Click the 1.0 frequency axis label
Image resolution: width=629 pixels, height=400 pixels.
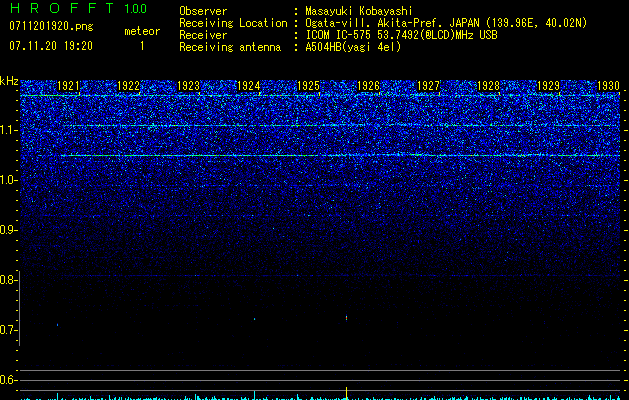point(7,181)
